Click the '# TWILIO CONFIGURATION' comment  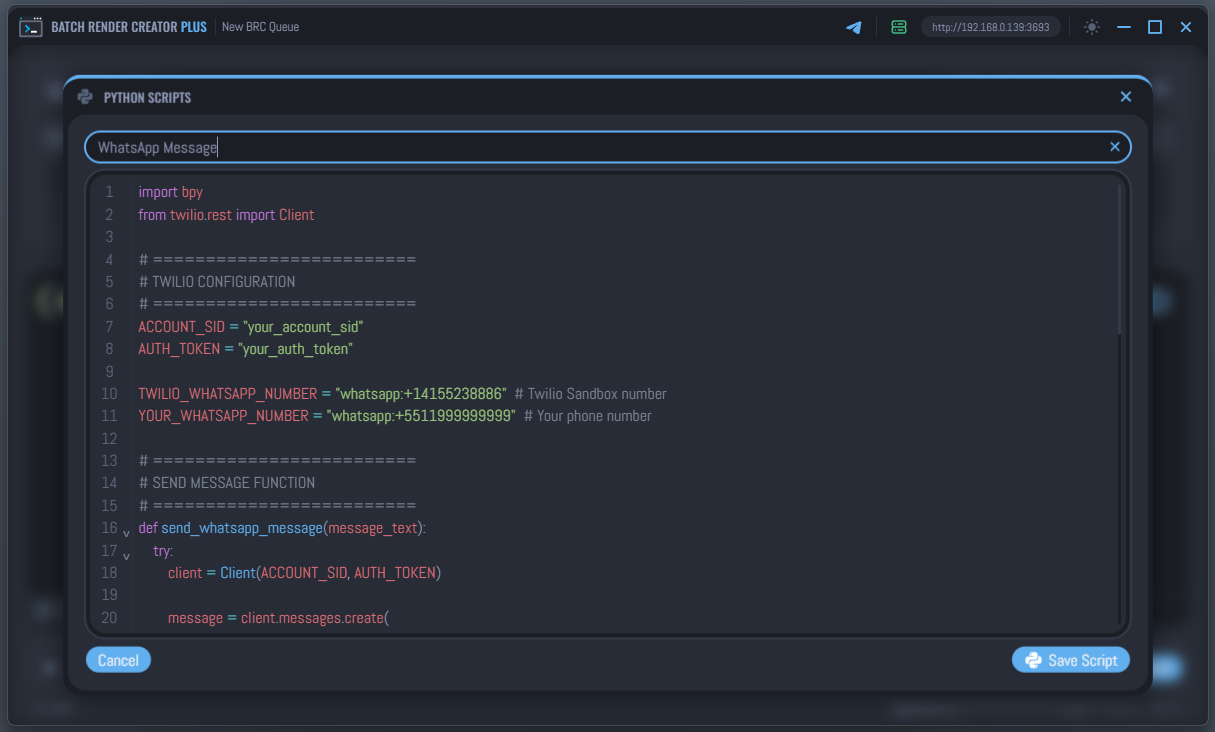tap(217, 282)
